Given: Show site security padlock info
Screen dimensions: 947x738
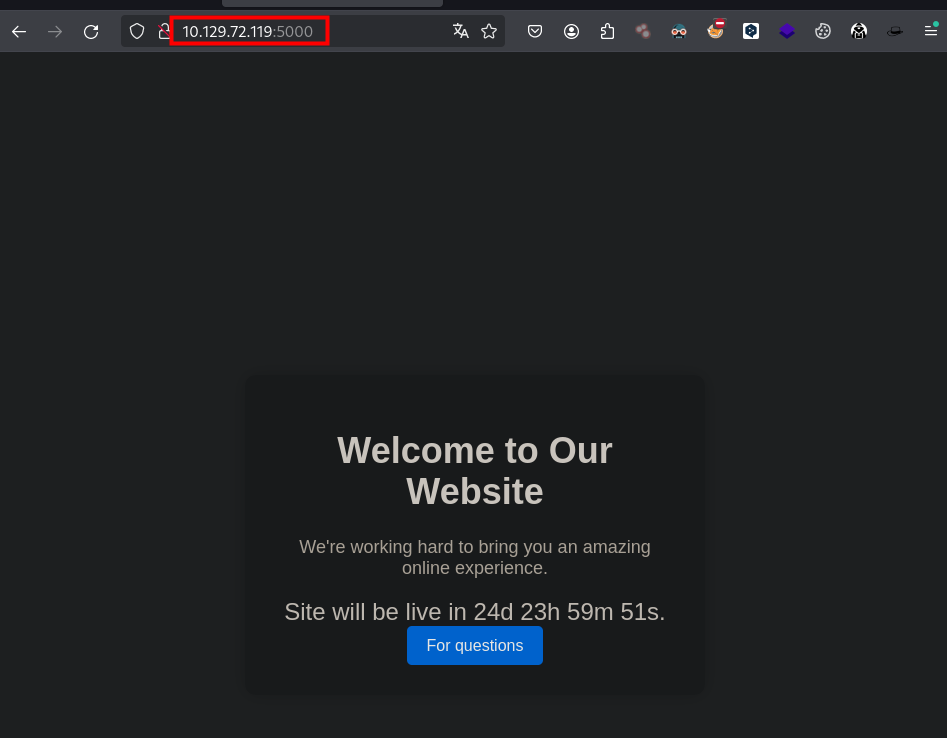Looking at the screenshot, I should (x=164, y=31).
